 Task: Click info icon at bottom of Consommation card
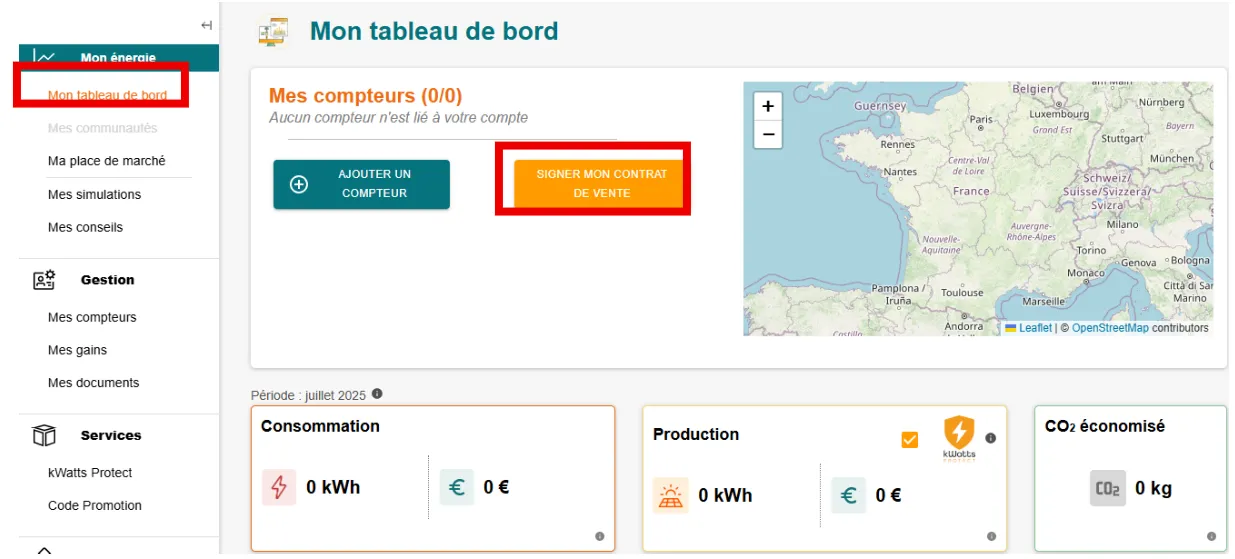click(x=599, y=536)
